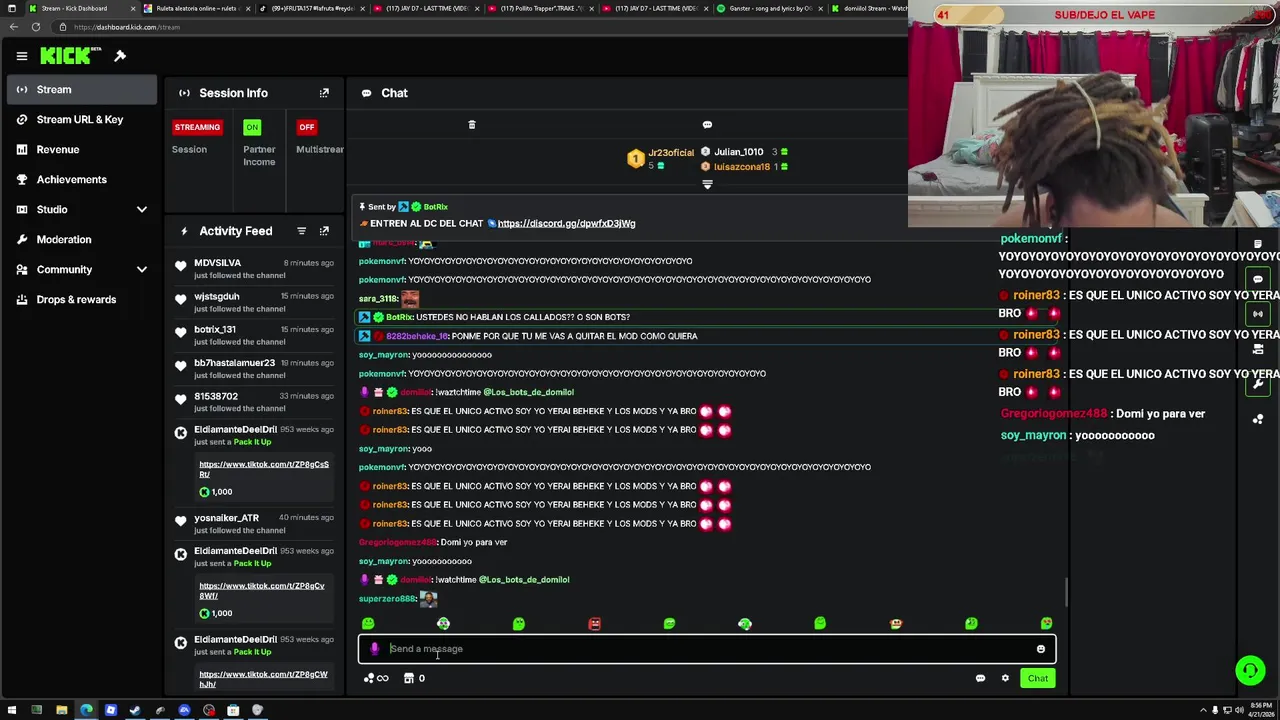This screenshot has width=1280, height=720.
Task: Go to the Revenue page
Action: tap(80, 150)
